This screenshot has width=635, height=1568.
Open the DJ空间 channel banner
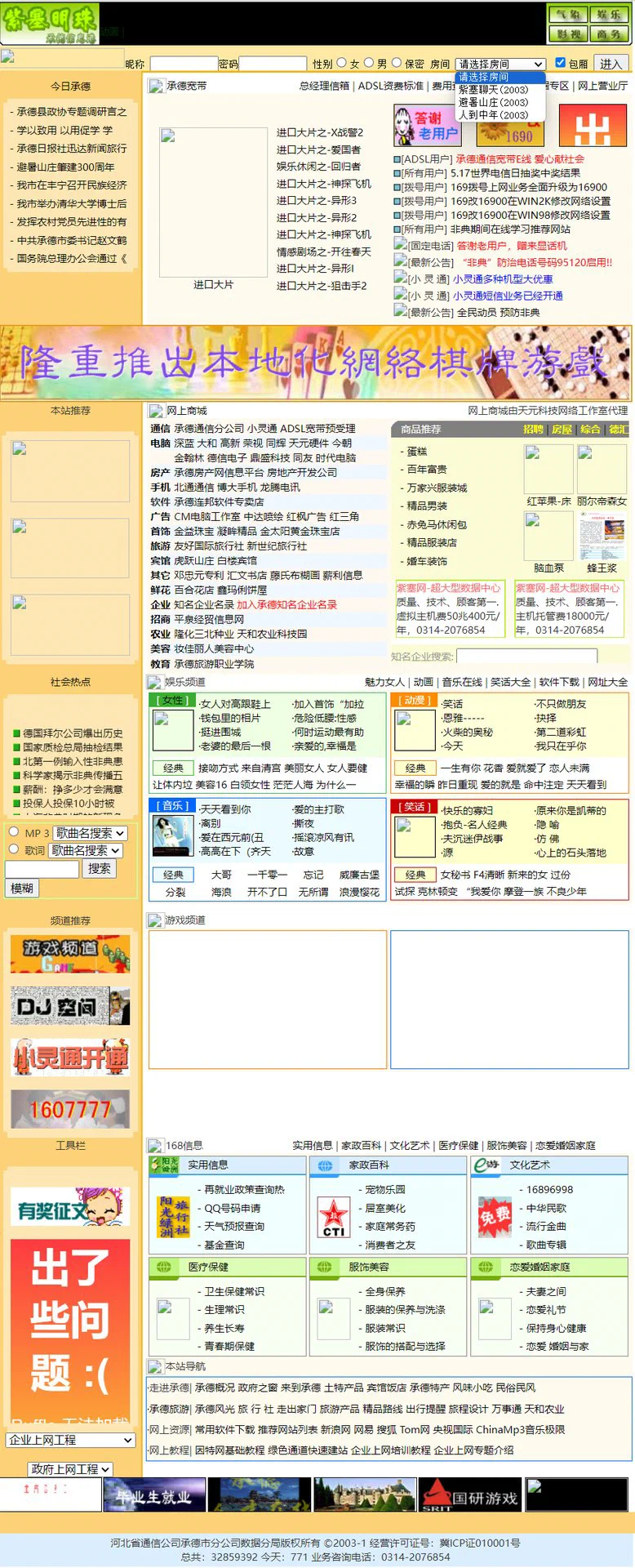point(70,1006)
